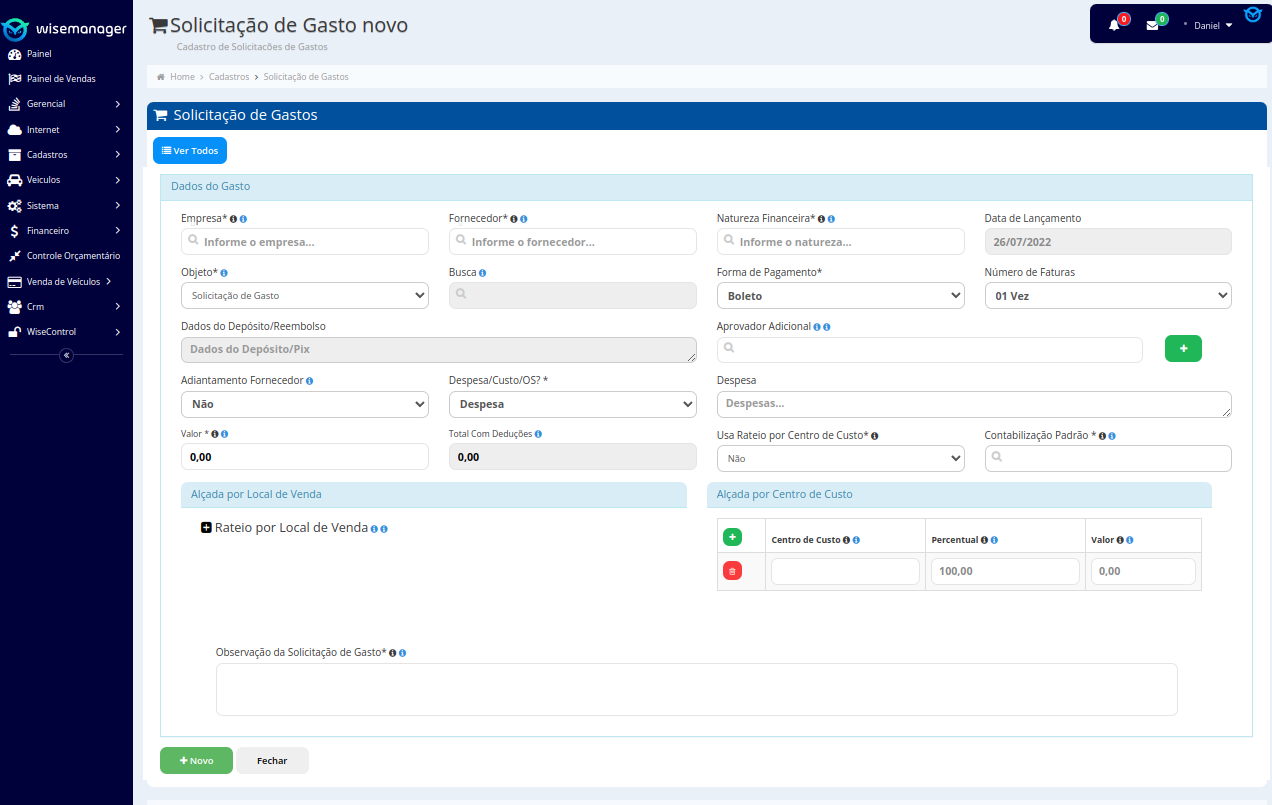Click the red delete cost center row icon
The image size is (1272, 805).
732,571
